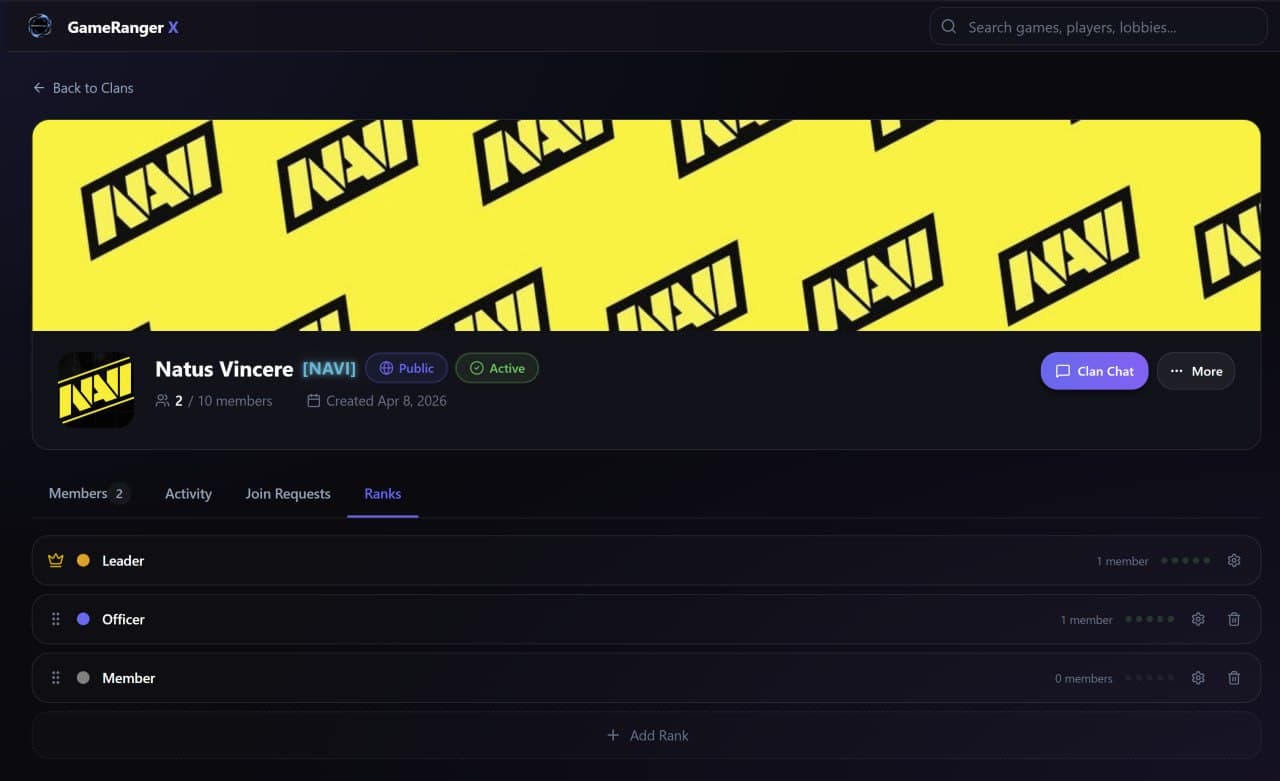Open Clan Chat
1280x781 pixels.
tap(1094, 371)
